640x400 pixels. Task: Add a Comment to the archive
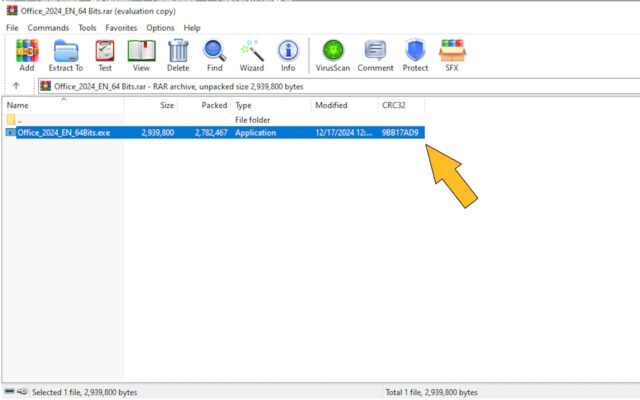[x=375, y=55]
